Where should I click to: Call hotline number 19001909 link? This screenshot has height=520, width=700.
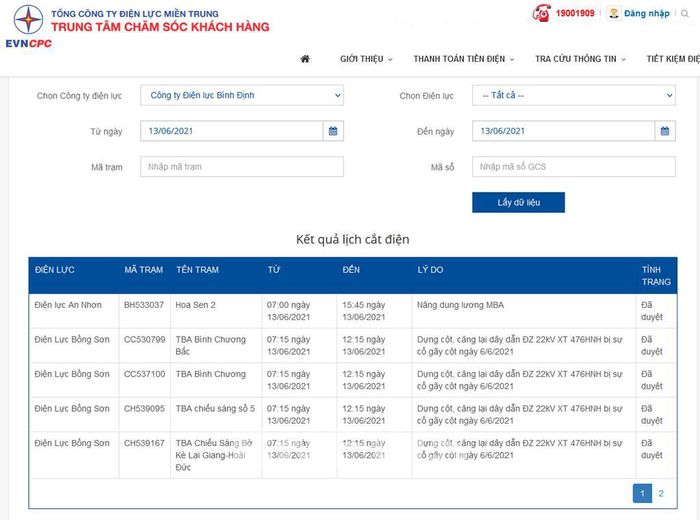575,13
